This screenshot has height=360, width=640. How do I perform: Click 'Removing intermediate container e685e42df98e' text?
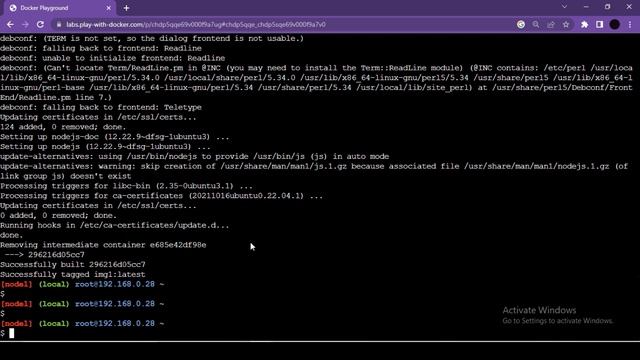[x=103, y=245]
